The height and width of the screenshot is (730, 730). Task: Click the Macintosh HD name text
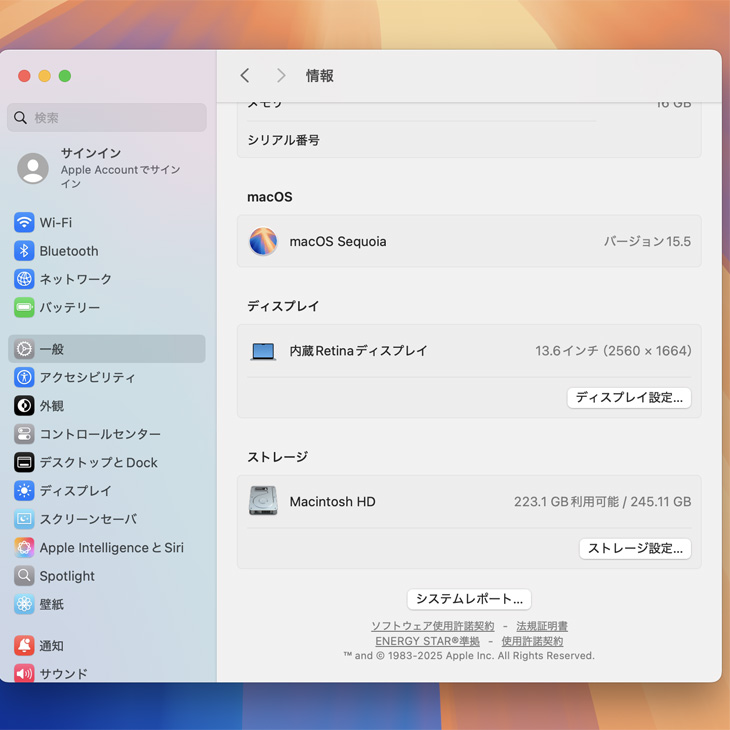[332, 501]
